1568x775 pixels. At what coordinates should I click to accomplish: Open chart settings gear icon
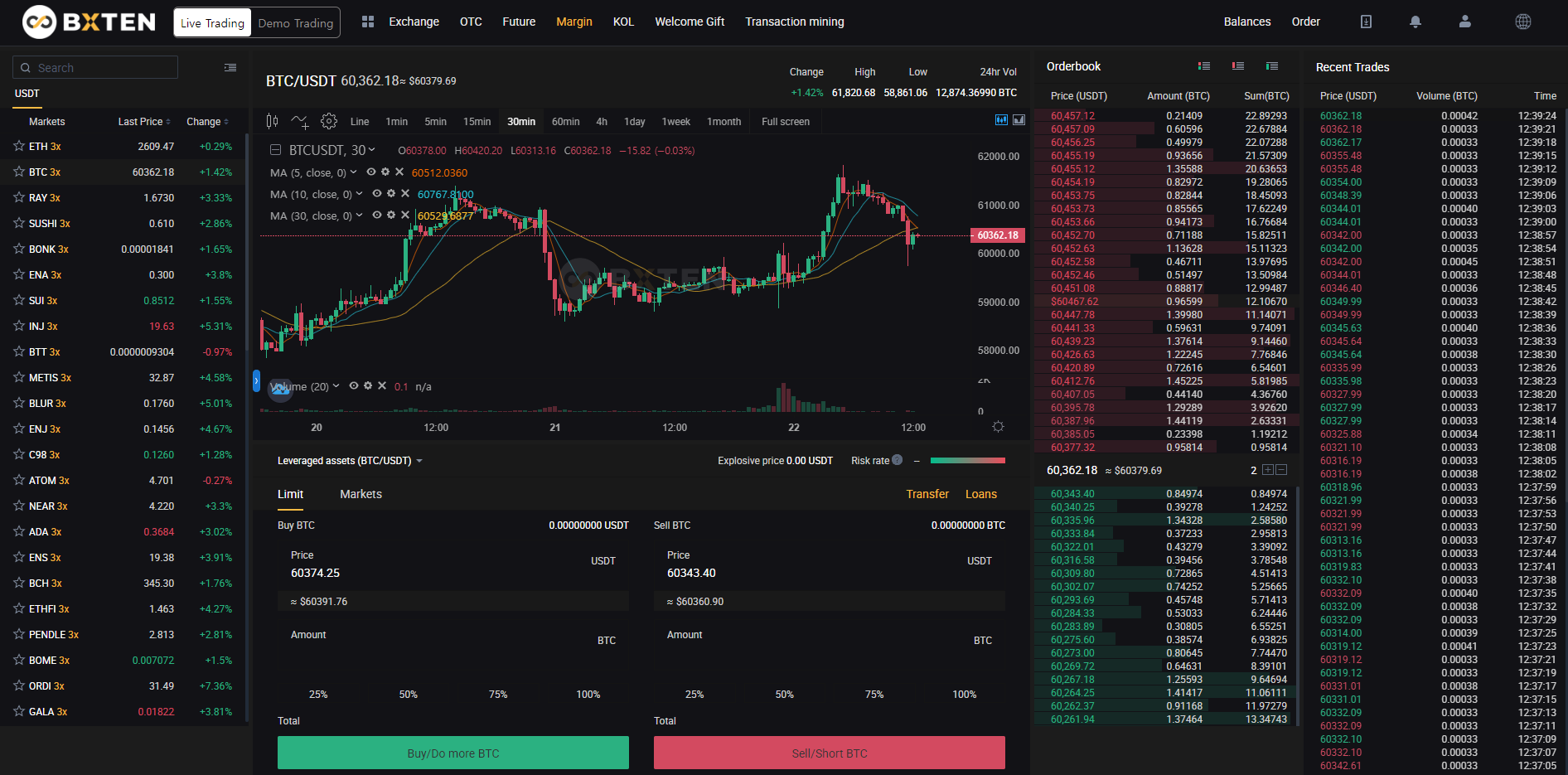[329, 121]
